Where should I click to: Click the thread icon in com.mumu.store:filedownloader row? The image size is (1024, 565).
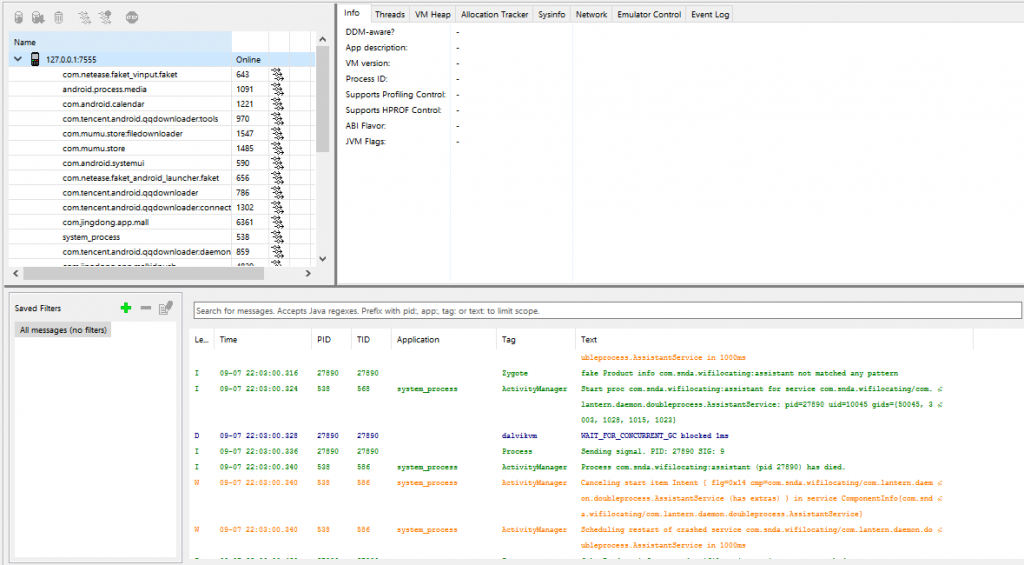tap(278, 133)
